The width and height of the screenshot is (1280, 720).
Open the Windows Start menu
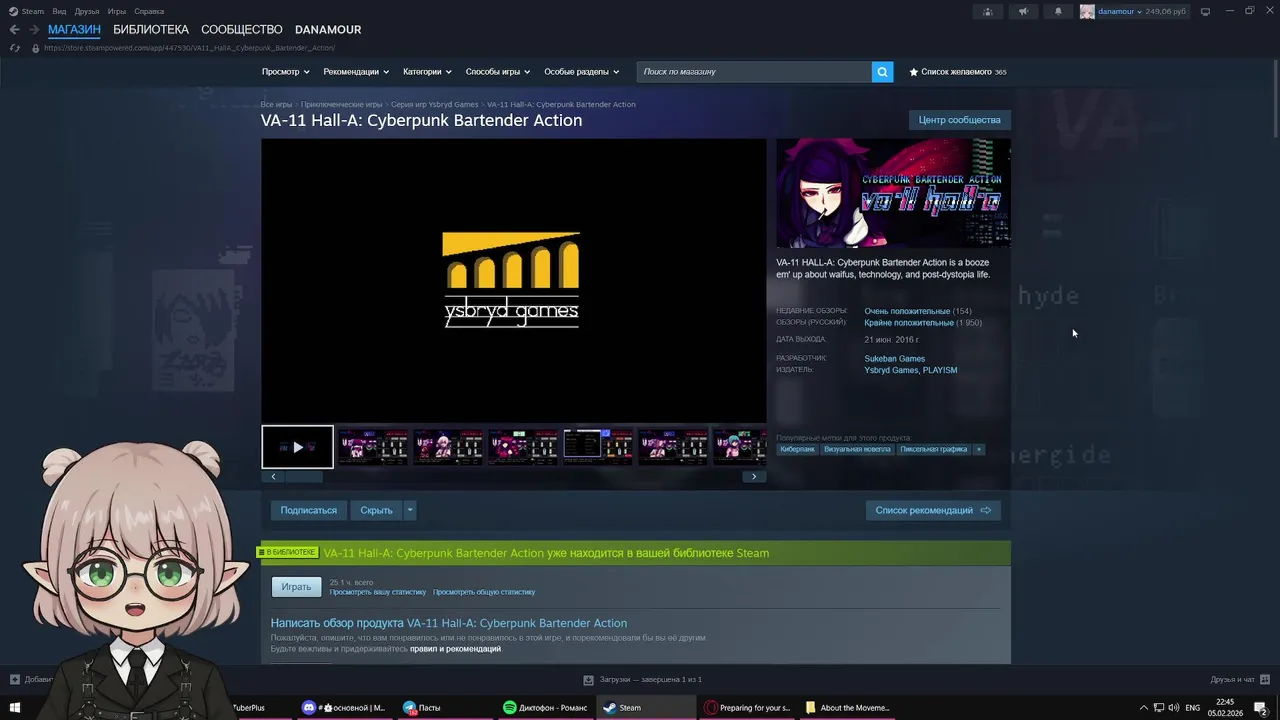pos(14,708)
